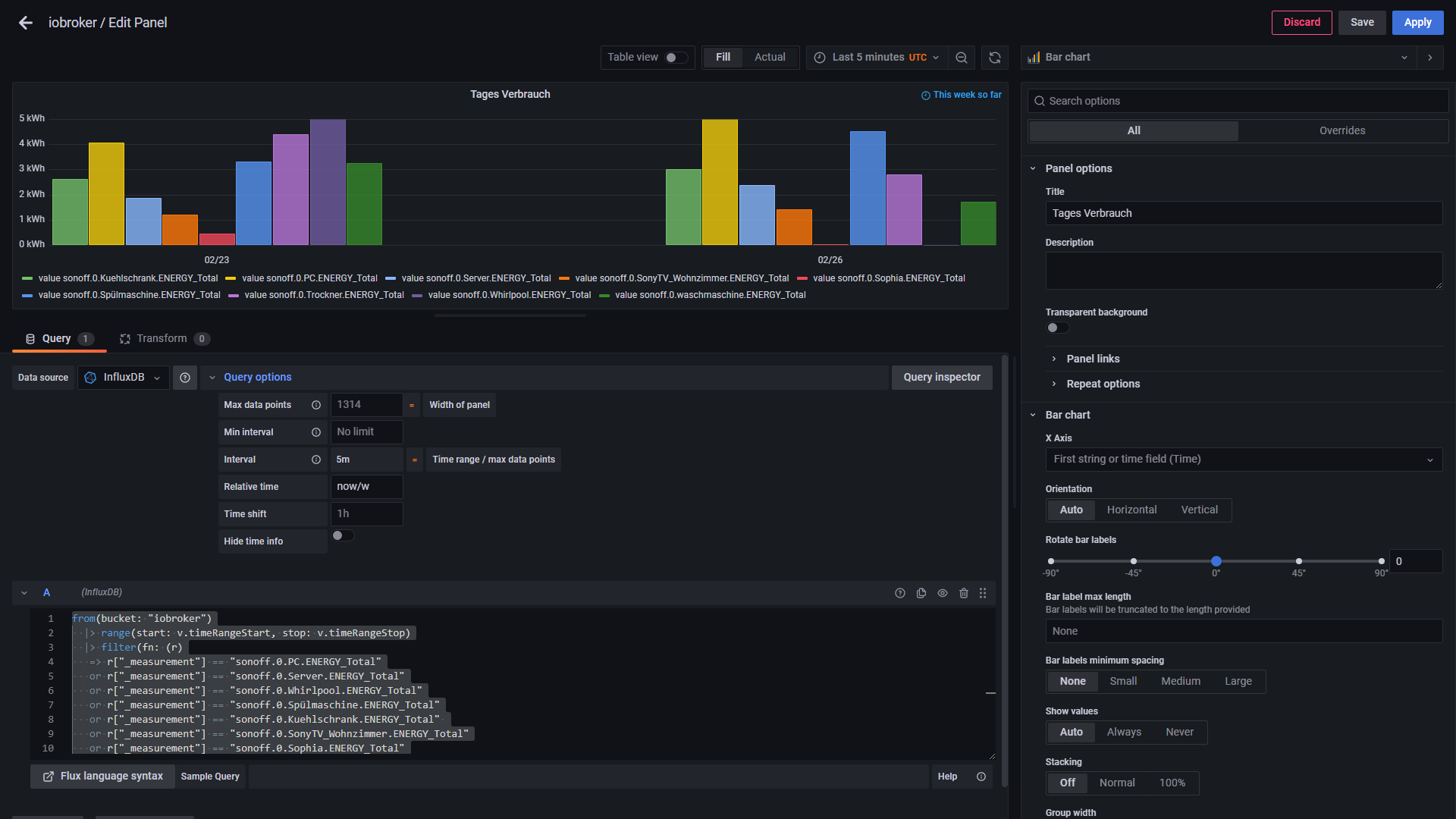The width and height of the screenshot is (1456, 819).
Task: Set Show values to Never
Action: tap(1179, 733)
